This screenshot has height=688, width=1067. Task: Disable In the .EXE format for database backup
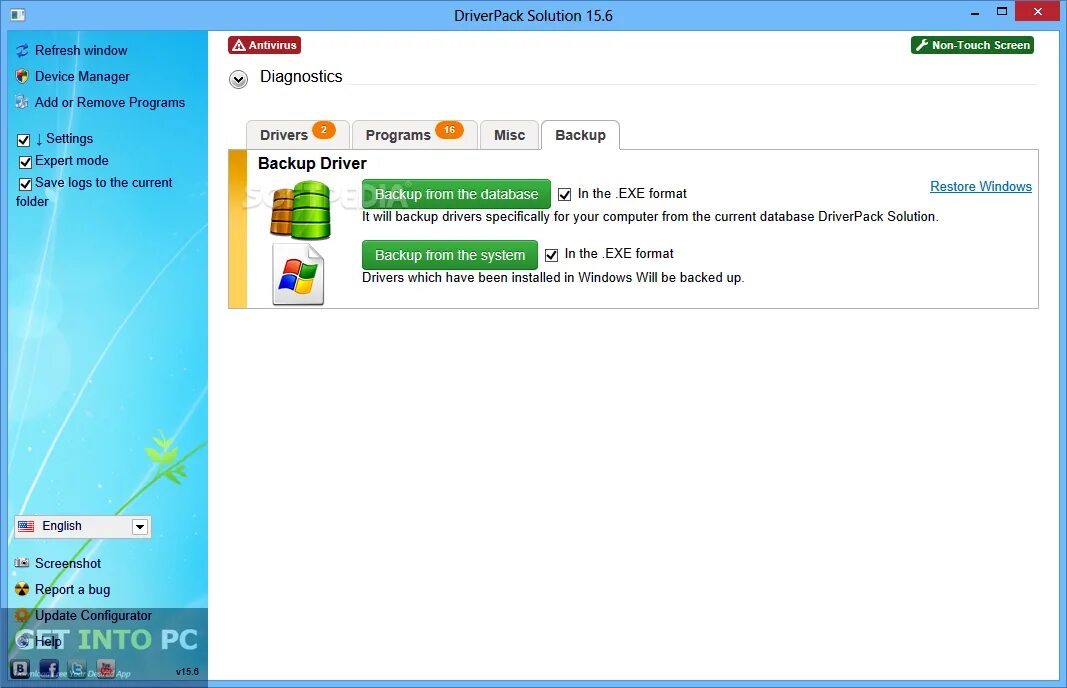pos(565,194)
